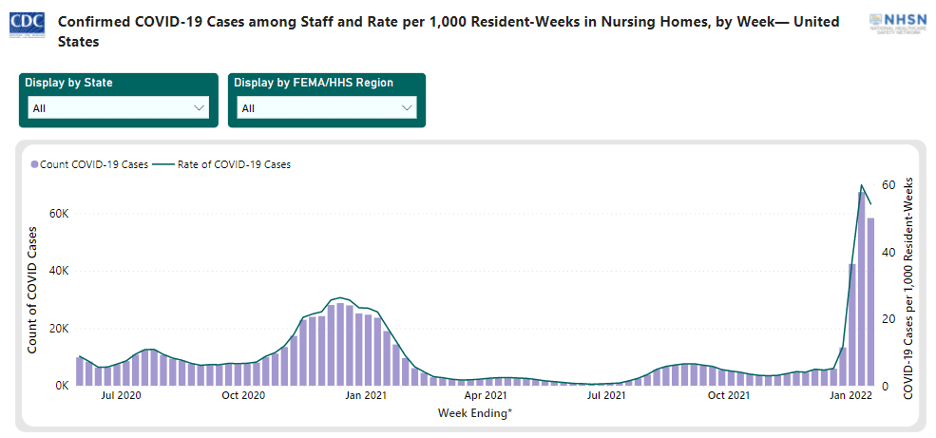Open the Display by State dropdown
Viewport: 936px width, 438px height.
[119, 108]
